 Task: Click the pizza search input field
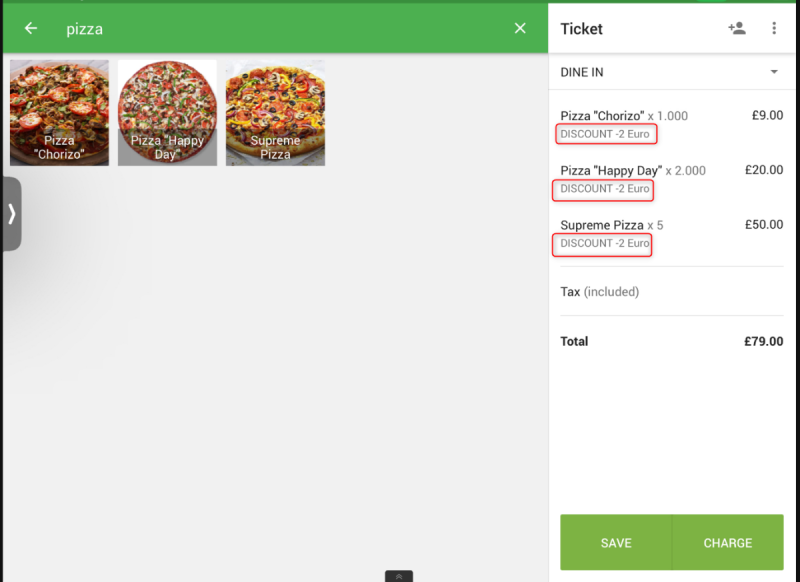[280, 29]
